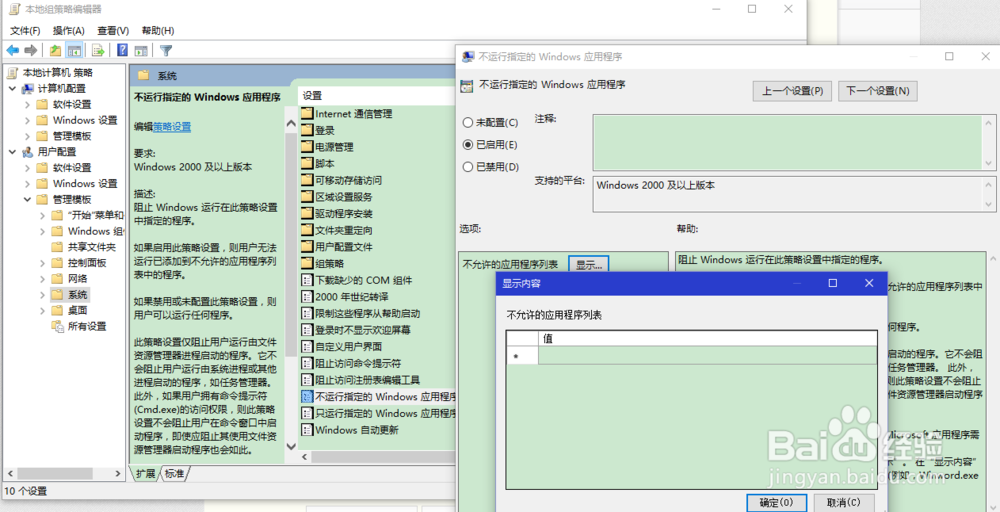The width and height of the screenshot is (1000, 512).
Task: Click the Forward arrow toolbar icon
Action: tap(31, 50)
